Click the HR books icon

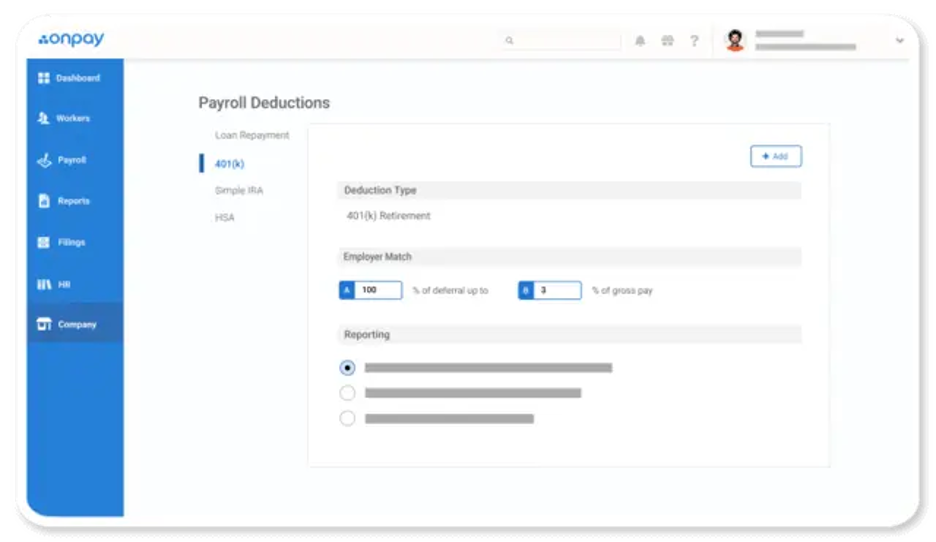[x=44, y=284]
